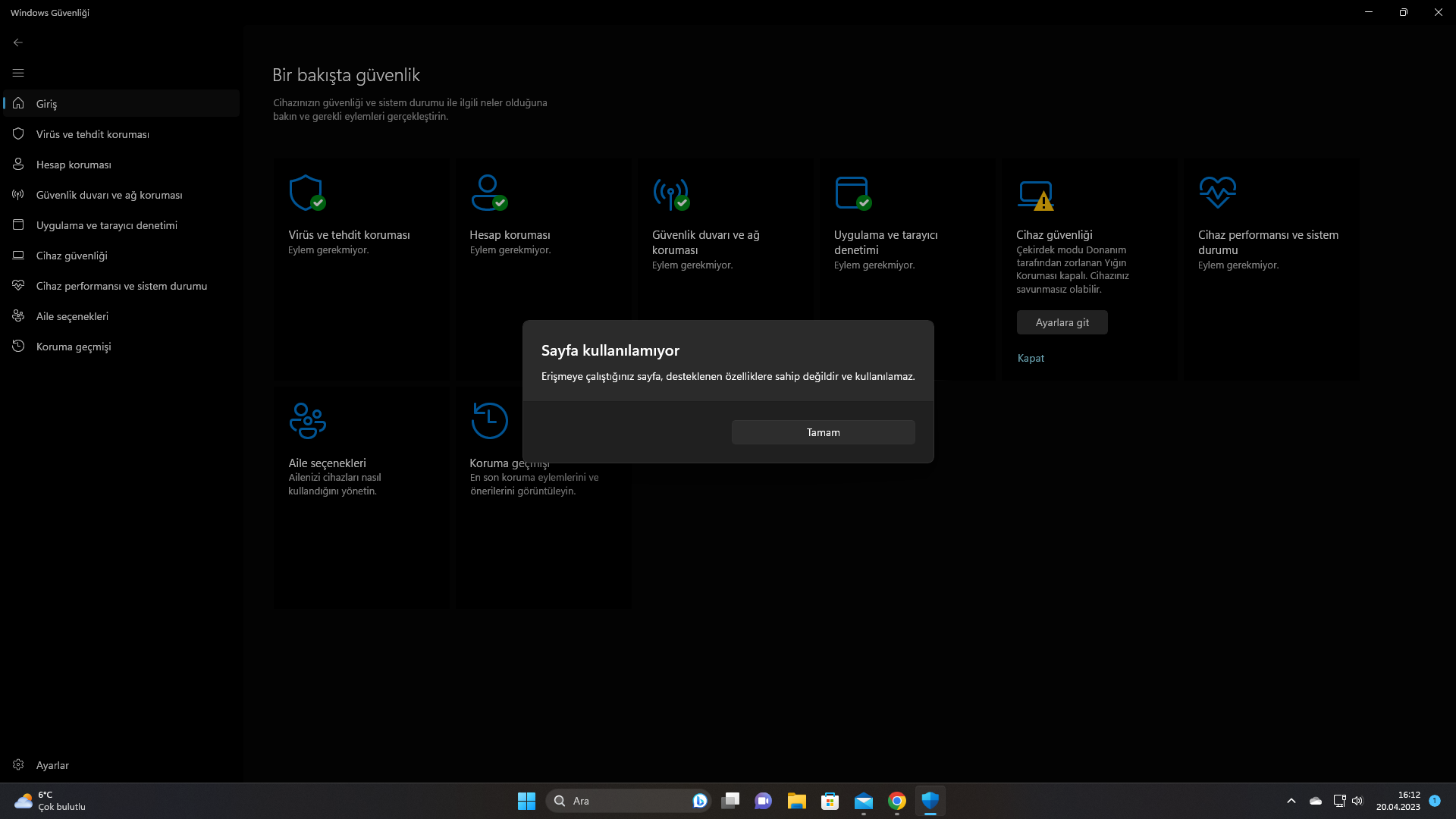
Task: Open Hesap koruması person tile icon
Action: tap(488, 193)
